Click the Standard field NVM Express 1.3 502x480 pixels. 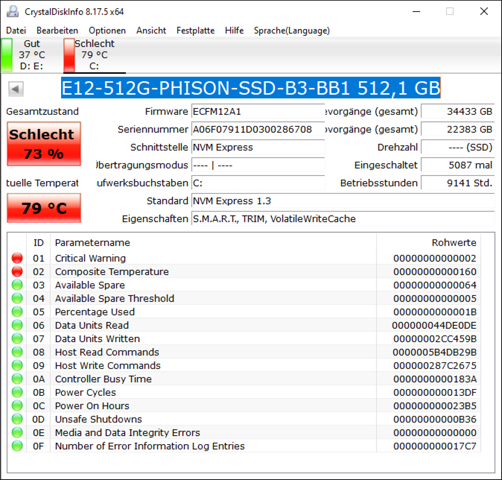click(343, 201)
